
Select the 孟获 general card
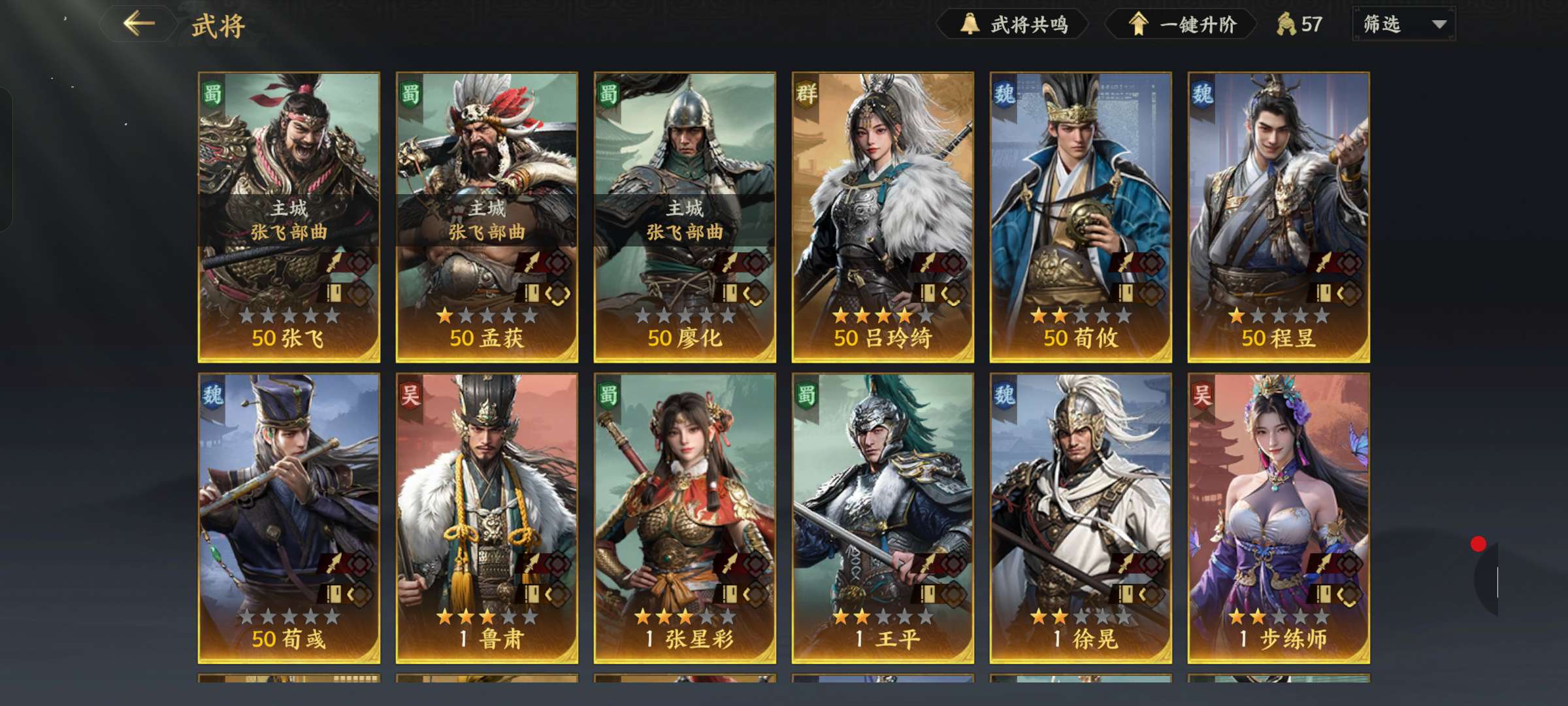(x=487, y=217)
